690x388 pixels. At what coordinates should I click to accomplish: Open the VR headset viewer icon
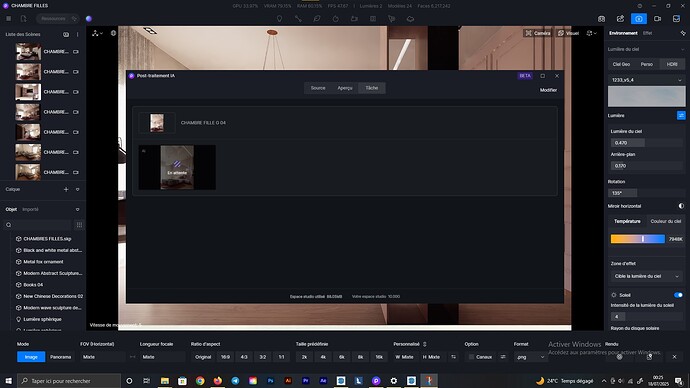pyautogui.click(x=602, y=19)
